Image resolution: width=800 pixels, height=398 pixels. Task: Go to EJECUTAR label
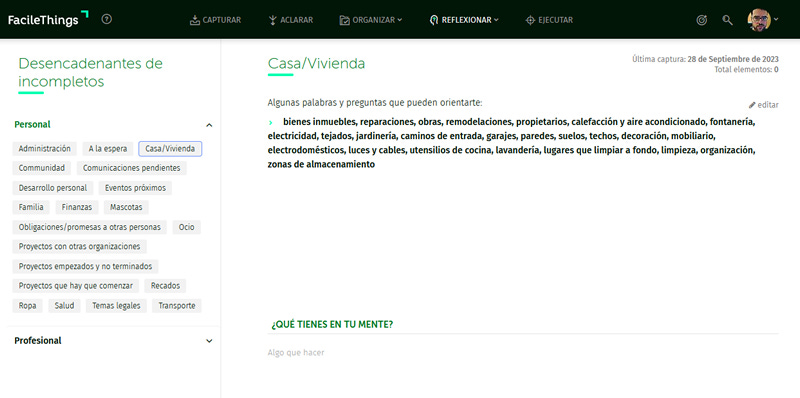tap(555, 20)
